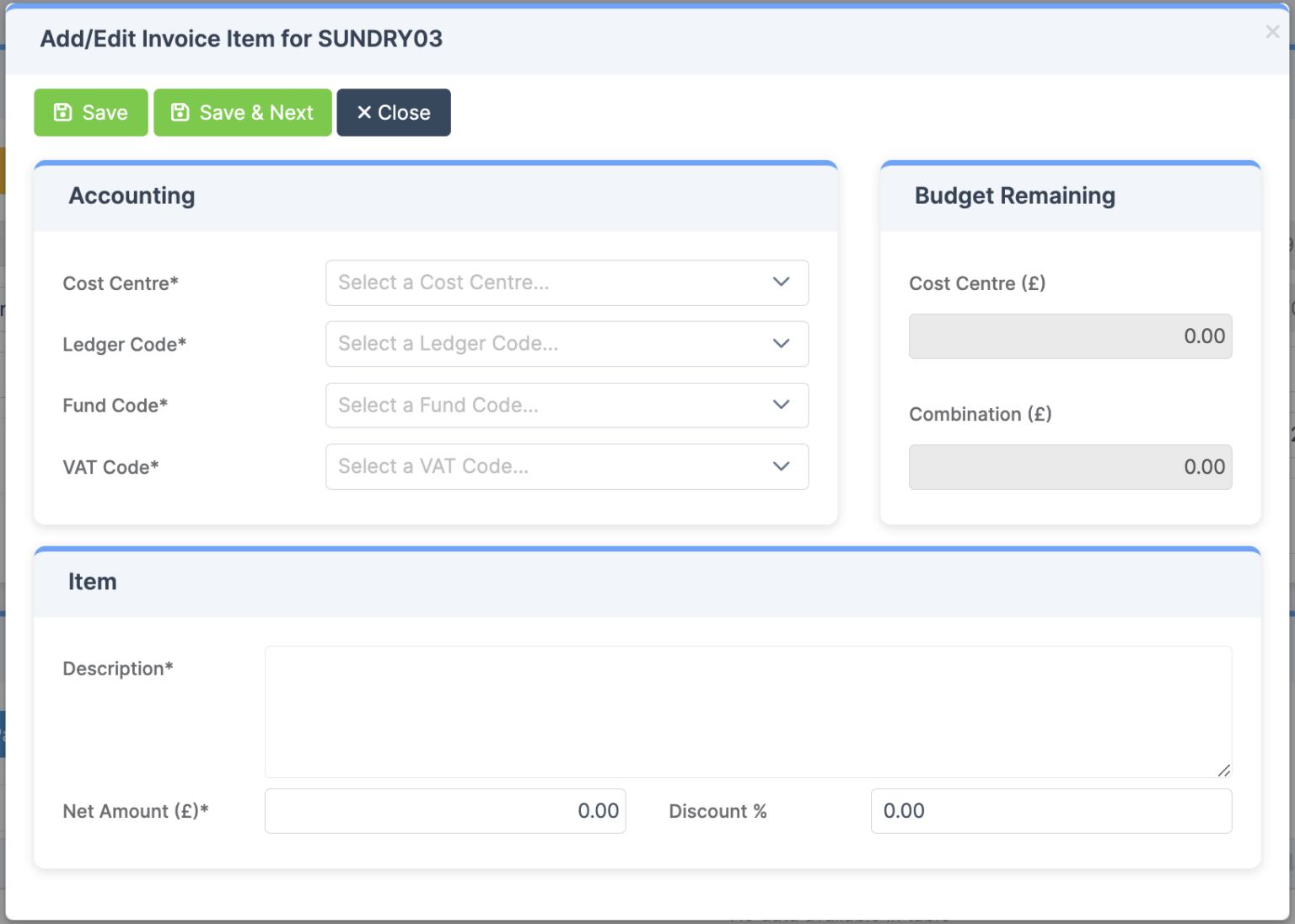The width and height of the screenshot is (1295, 924).
Task: Close the Add/Edit Invoice Item dialog
Action: click(393, 112)
